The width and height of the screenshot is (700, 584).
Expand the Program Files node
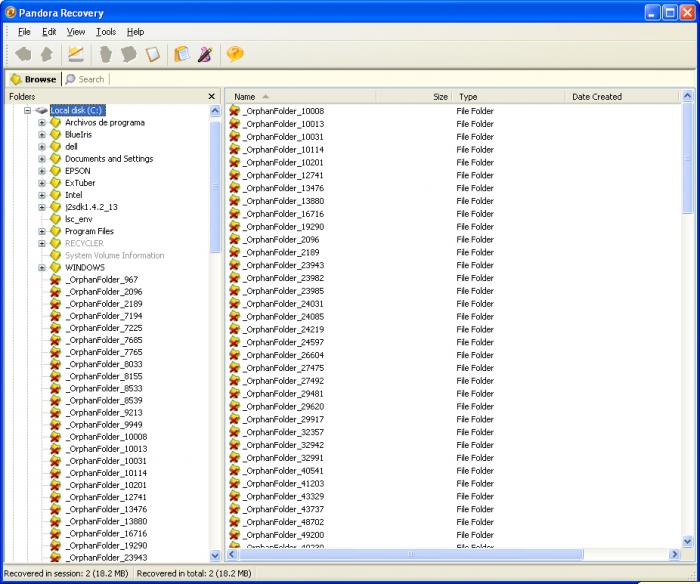(42, 231)
